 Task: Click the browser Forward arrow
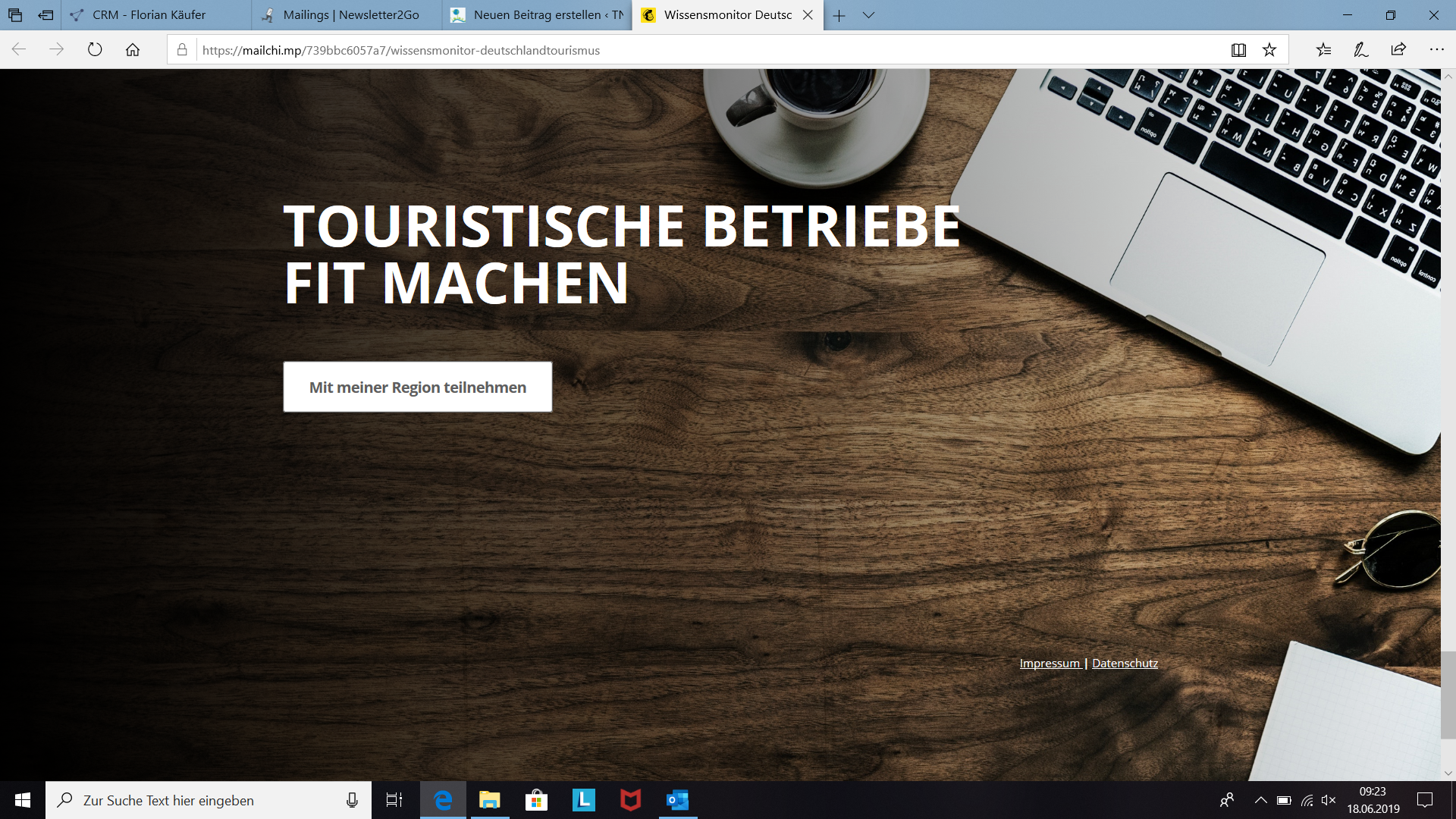[x=57, y=50]
